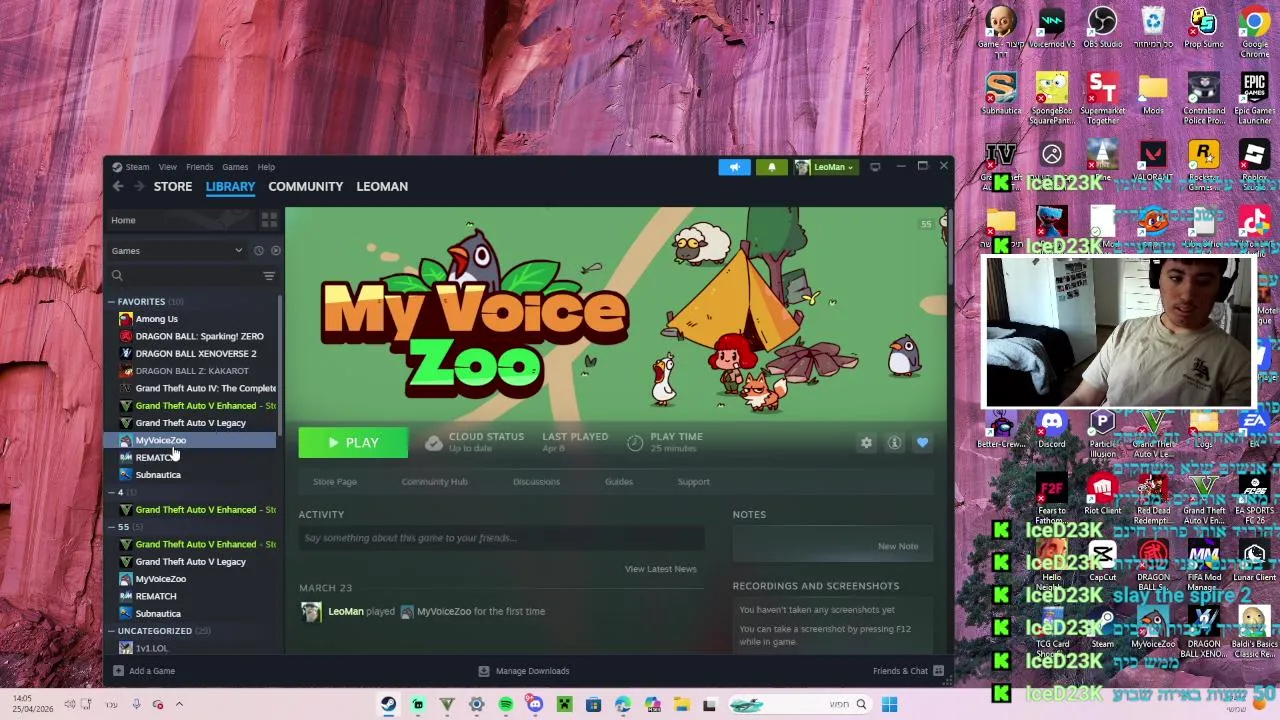Open Manage Downloads at Steam bottom bar

(523, 671)
